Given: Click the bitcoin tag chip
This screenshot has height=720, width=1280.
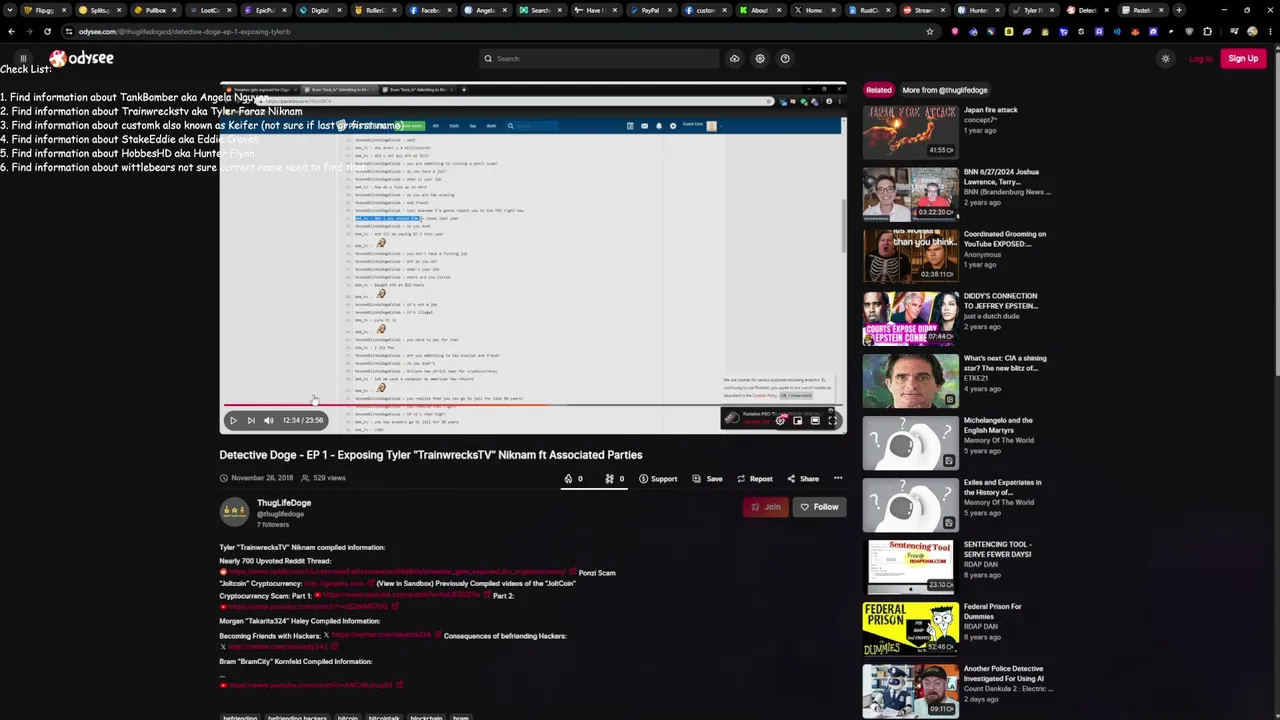Looking at the screenshot, I should [x=347, y=717].
